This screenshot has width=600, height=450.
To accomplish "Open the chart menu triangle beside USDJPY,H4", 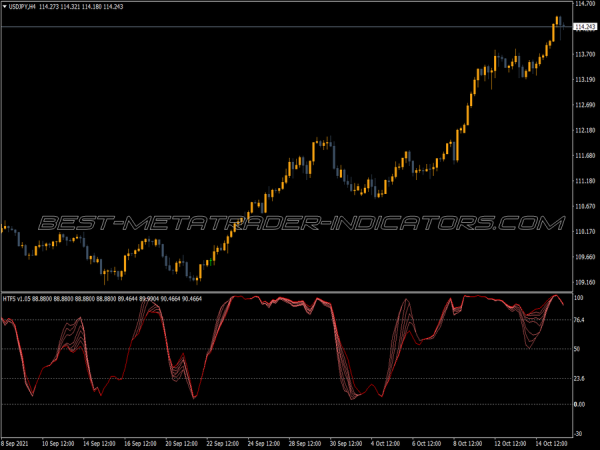I will pos(5,7).
